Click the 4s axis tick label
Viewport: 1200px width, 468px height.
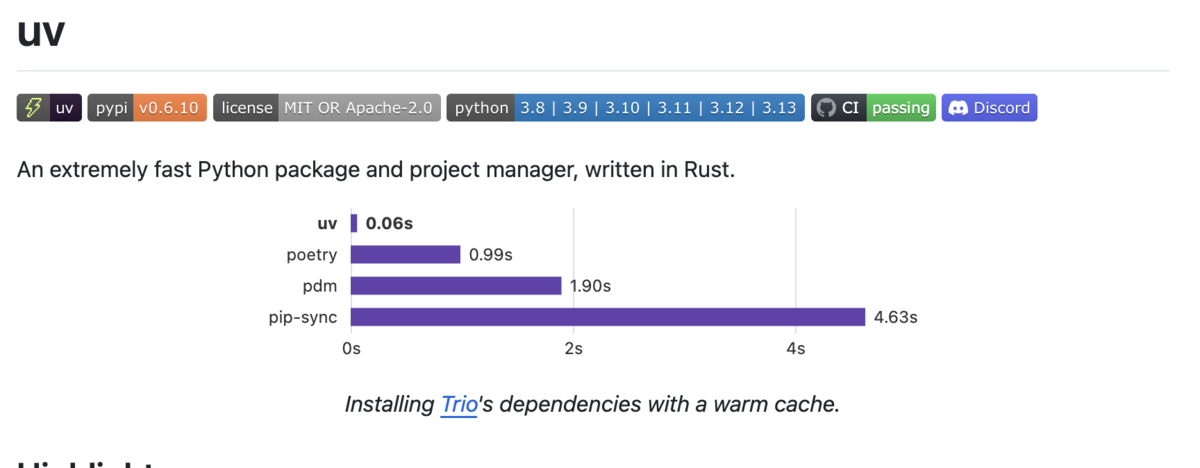pyautogui.click(x=796, y=349)
